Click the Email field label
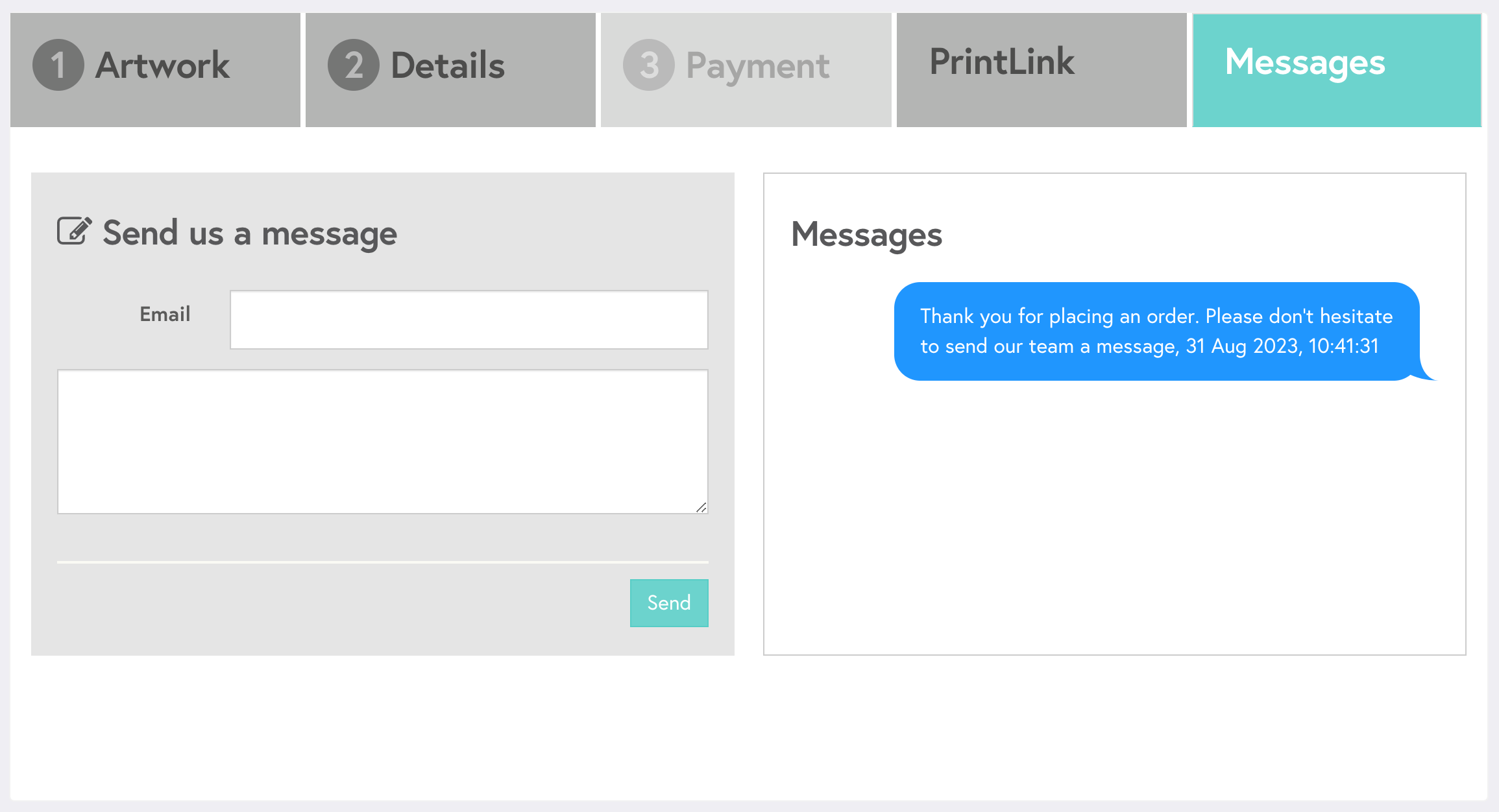The image size is (1499, 812). (x=165, y=315)
